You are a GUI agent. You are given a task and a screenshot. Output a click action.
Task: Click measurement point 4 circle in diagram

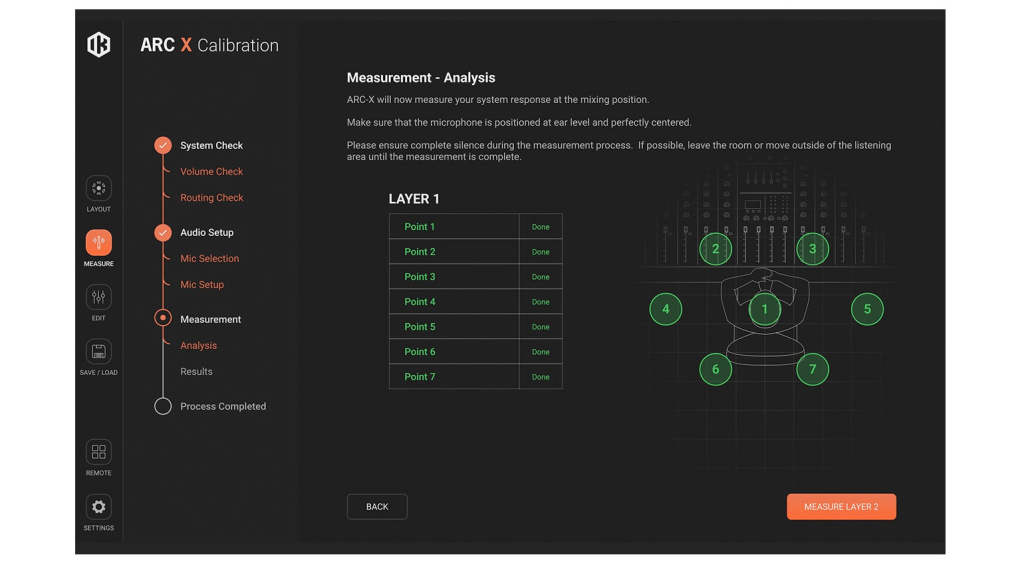(x=665, y=309)
